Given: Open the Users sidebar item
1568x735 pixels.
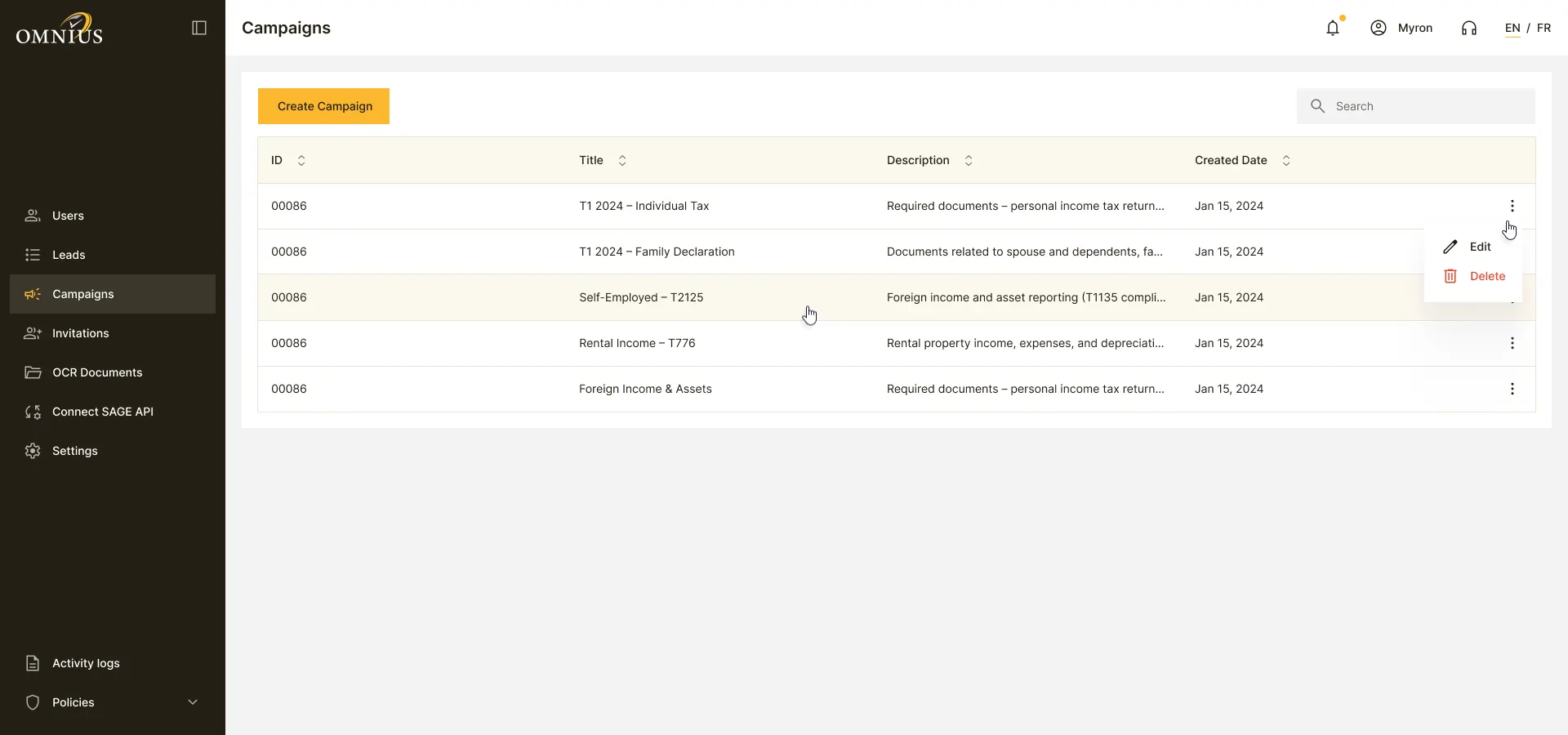Looking at the screenshot, I should [113, 216].
